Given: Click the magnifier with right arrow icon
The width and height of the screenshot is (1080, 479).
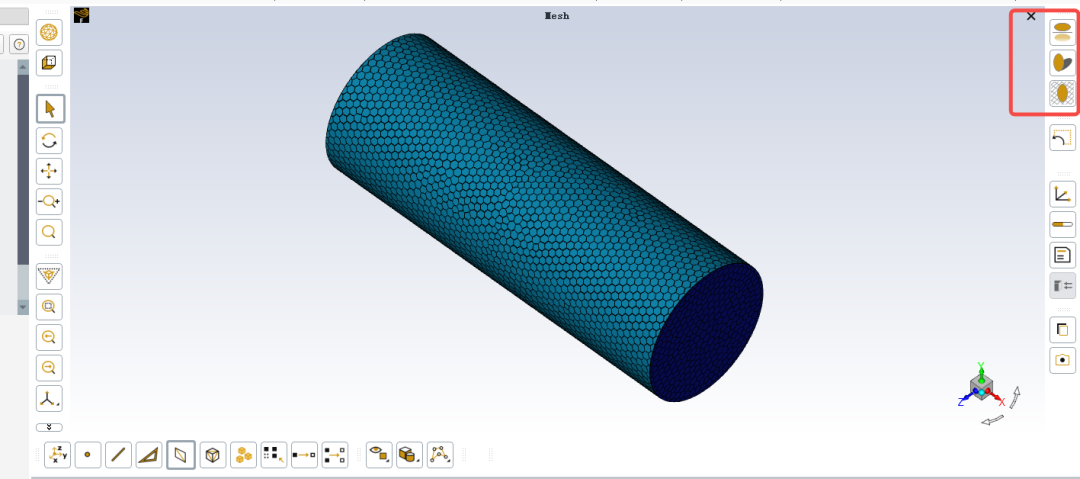Looking at the screenshot, I should [49, 367].
